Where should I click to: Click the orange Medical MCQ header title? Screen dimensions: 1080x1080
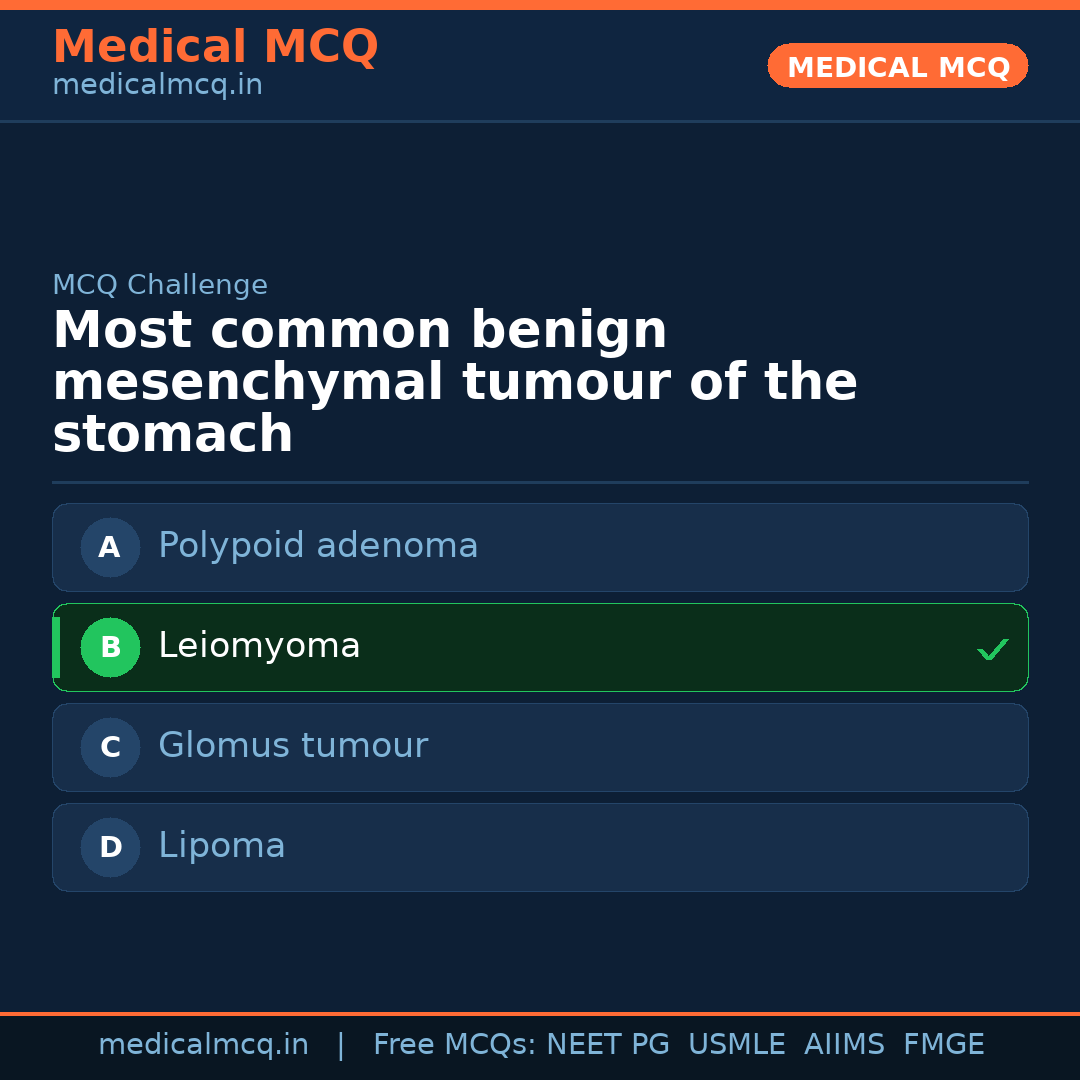pyautogui.click(x=215, y=47)
